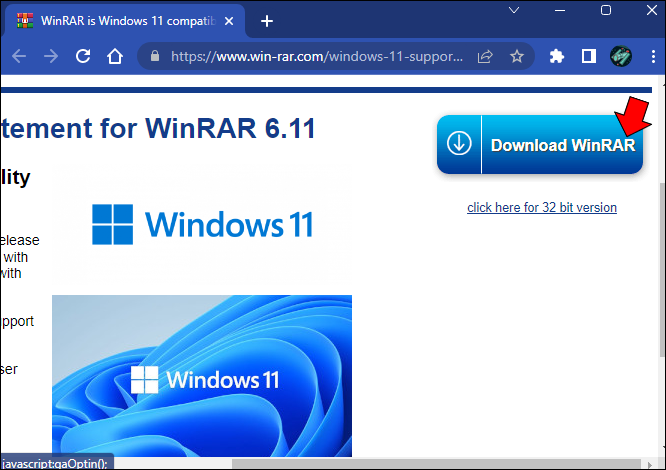Minimize the browser window

(x=560, y=10)
